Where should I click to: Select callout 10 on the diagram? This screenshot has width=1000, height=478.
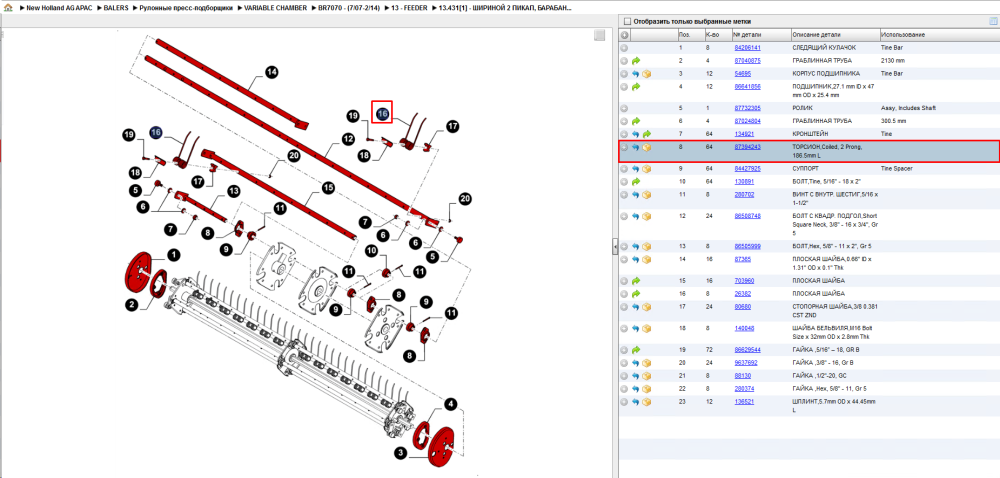tap(371, 251)
